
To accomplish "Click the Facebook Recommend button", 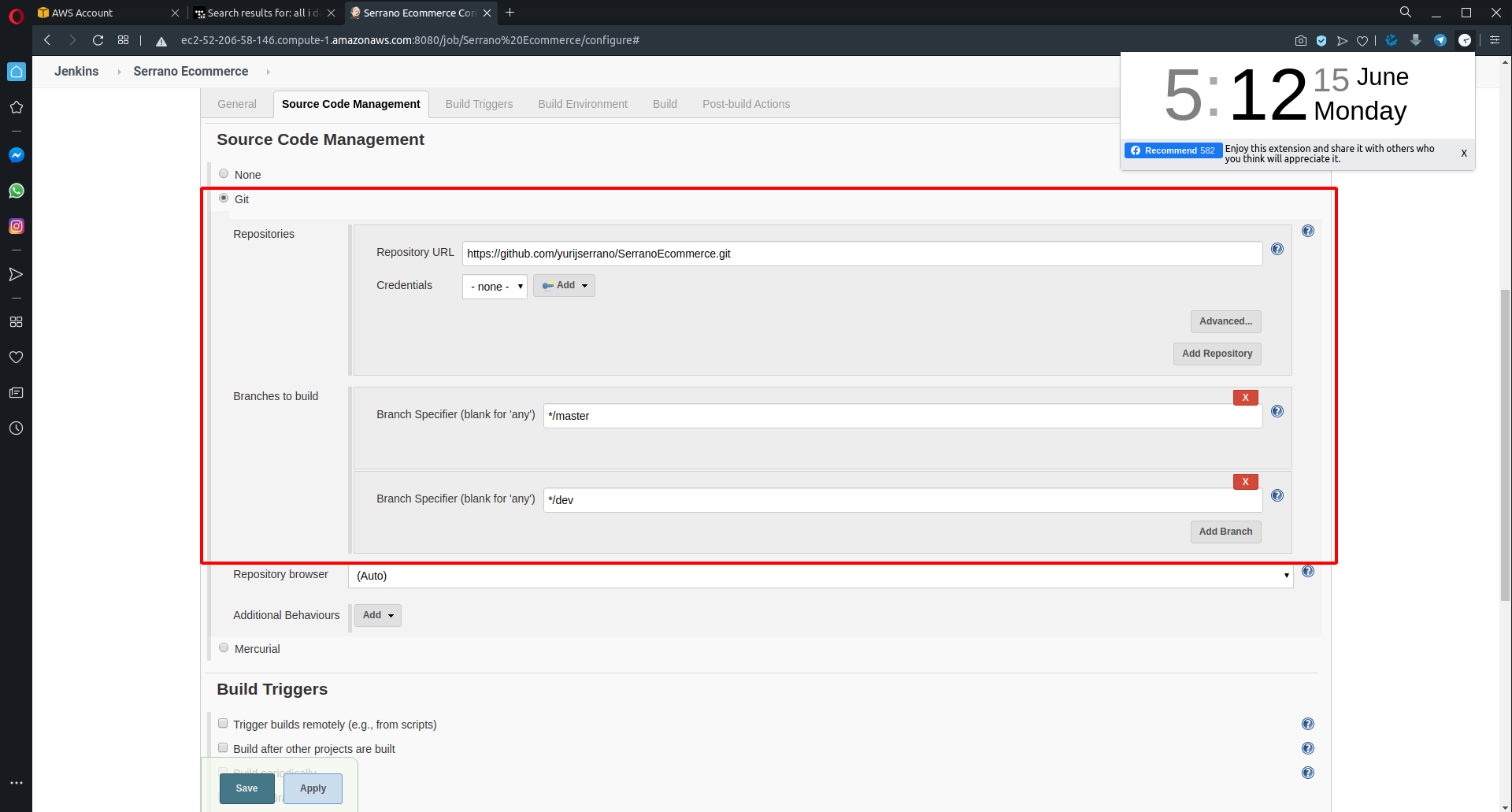I will [x=1173, y=150].
